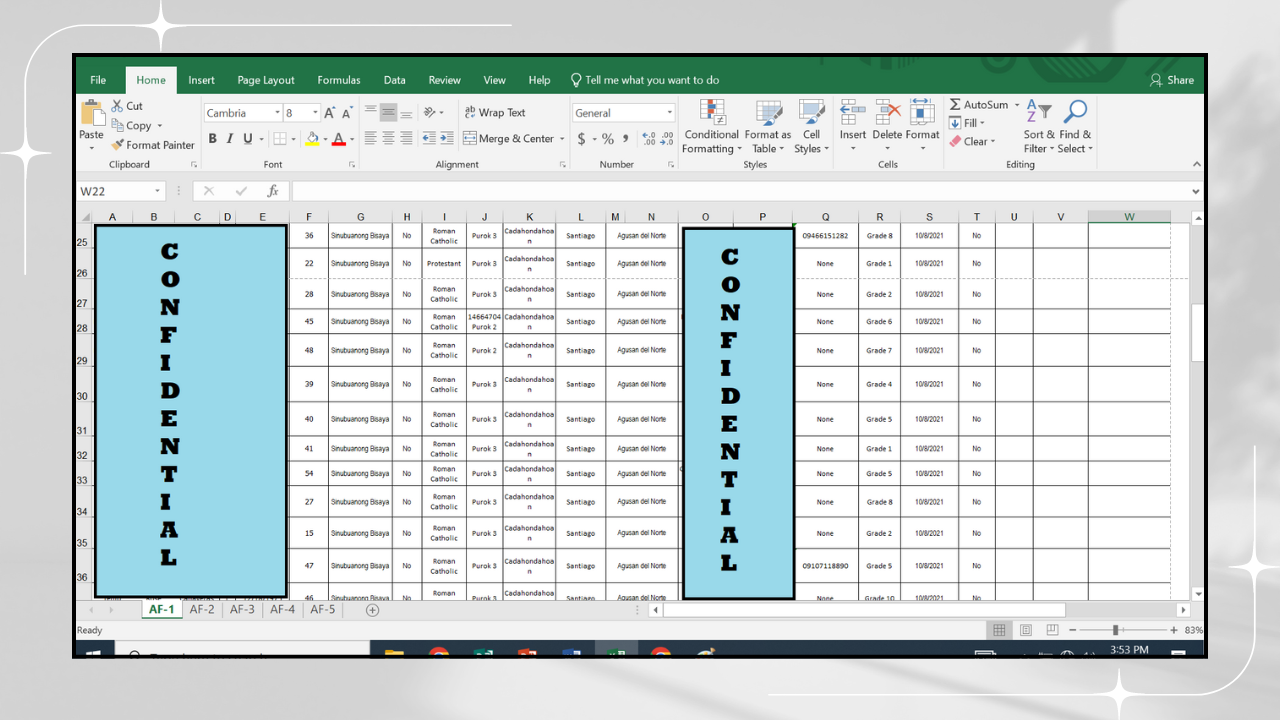Toggle Bold formatting
1280x720 pixels.
click(x=212, y=139)
